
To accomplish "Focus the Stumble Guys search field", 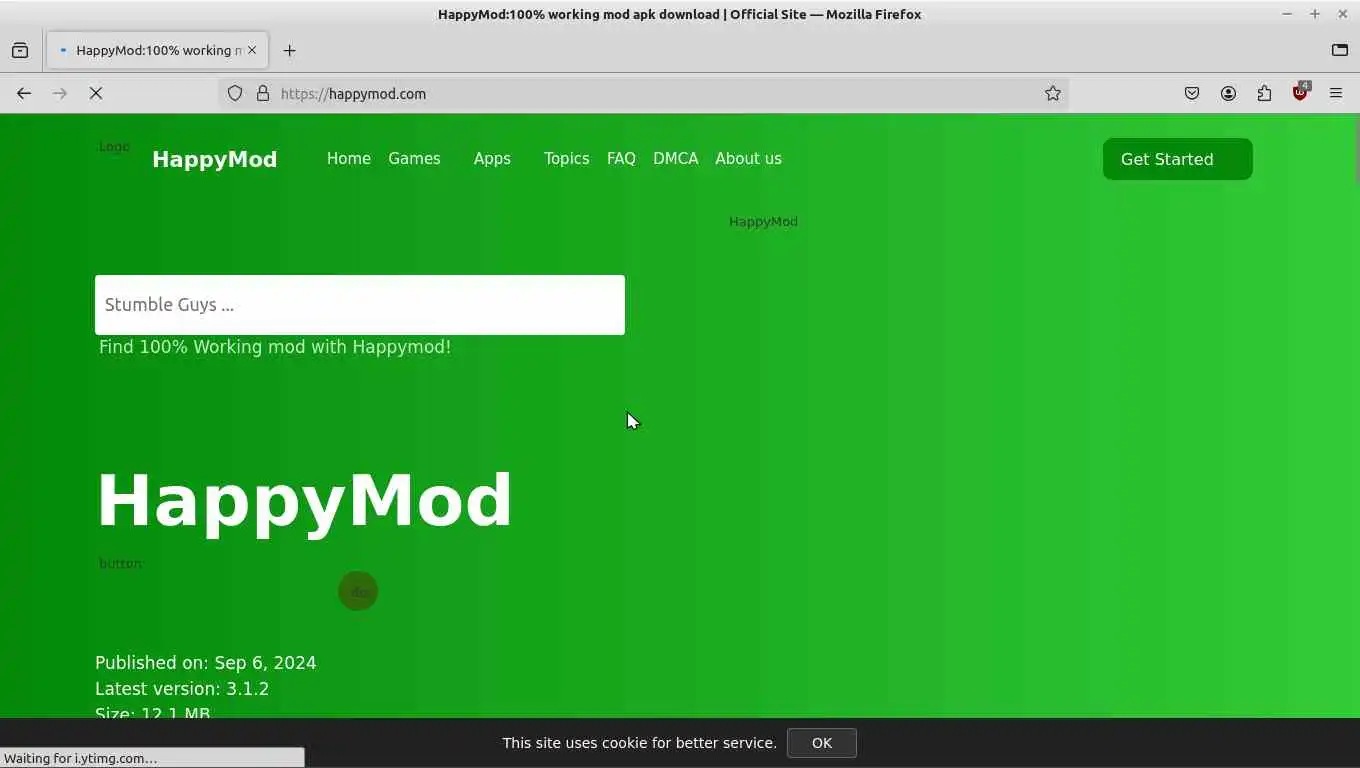I will 360,305.
